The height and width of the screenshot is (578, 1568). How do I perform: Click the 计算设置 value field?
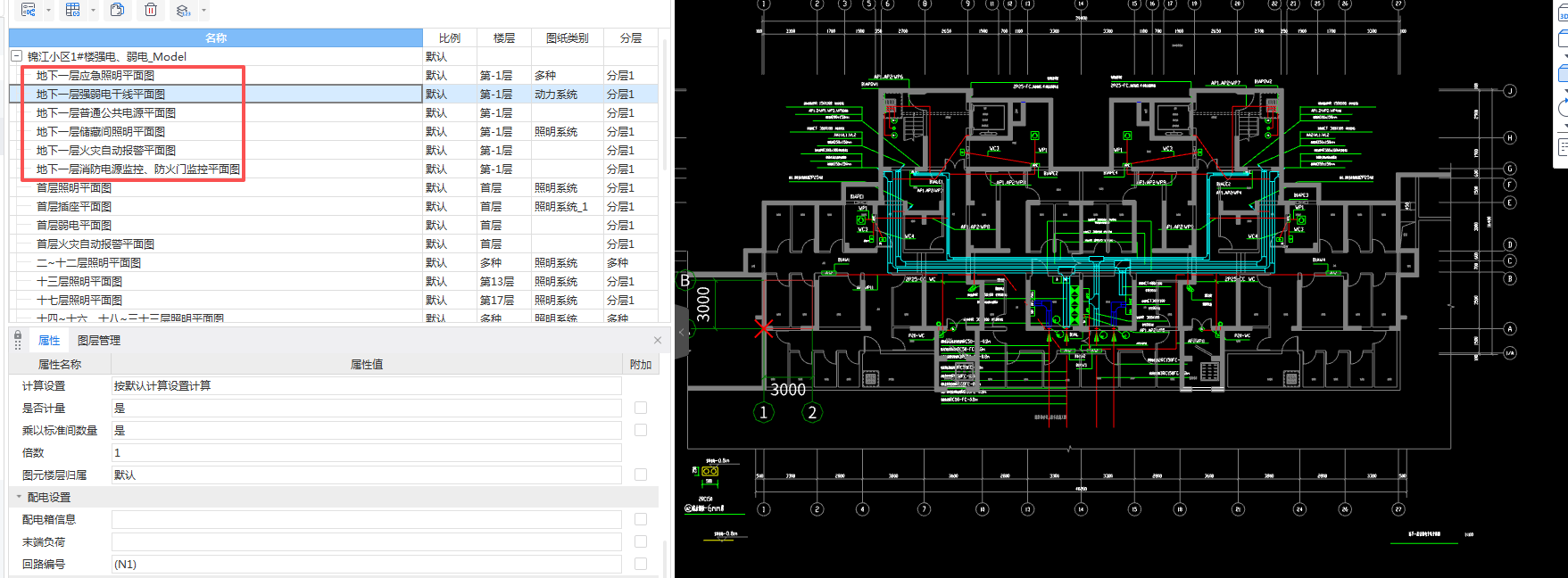366,386
